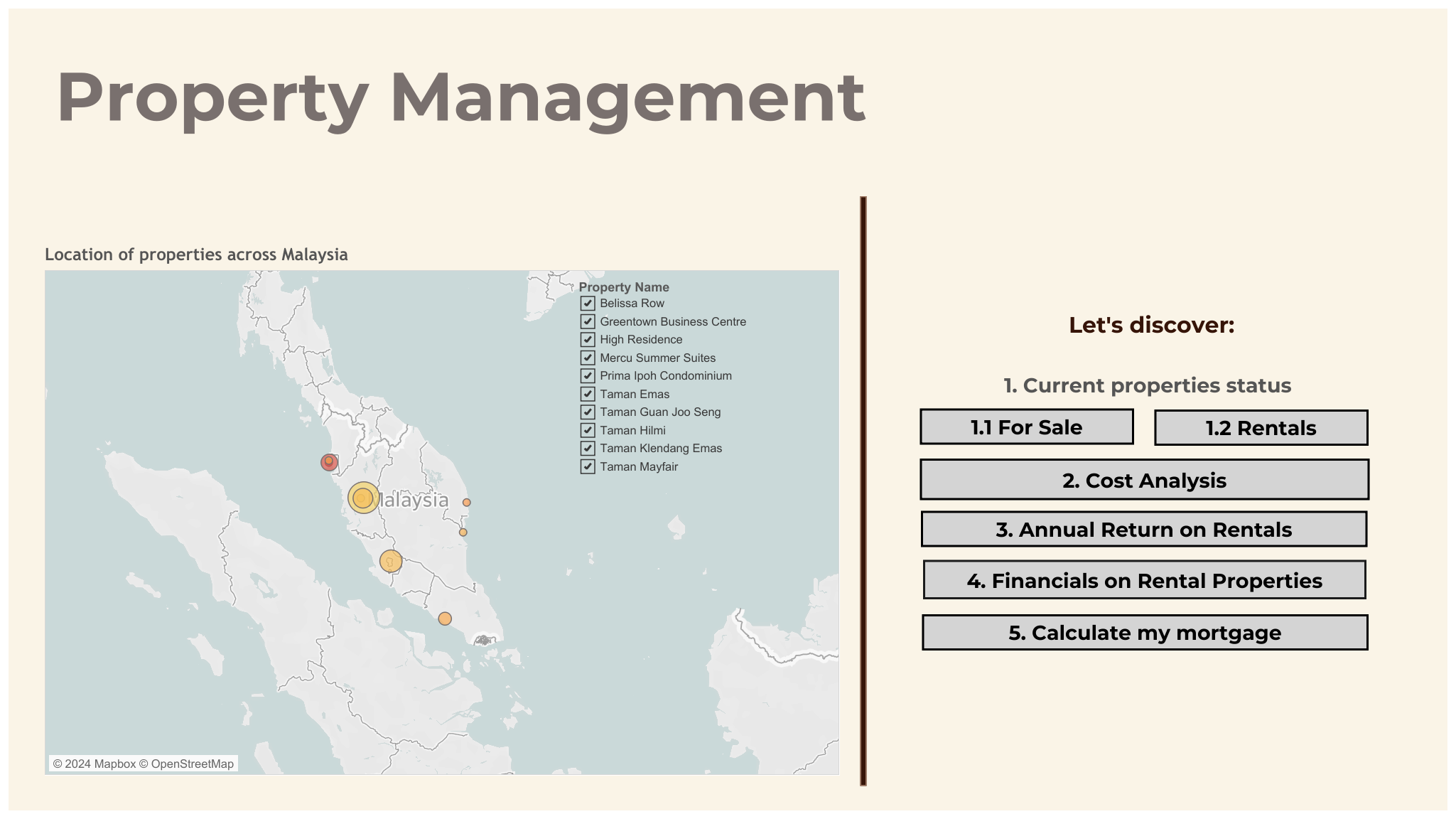This screenshot has width=1456, height=819.
Task: Toggle Greentown Business Centre checkbox
Action: pyautogui.click(x=588, y=321)
